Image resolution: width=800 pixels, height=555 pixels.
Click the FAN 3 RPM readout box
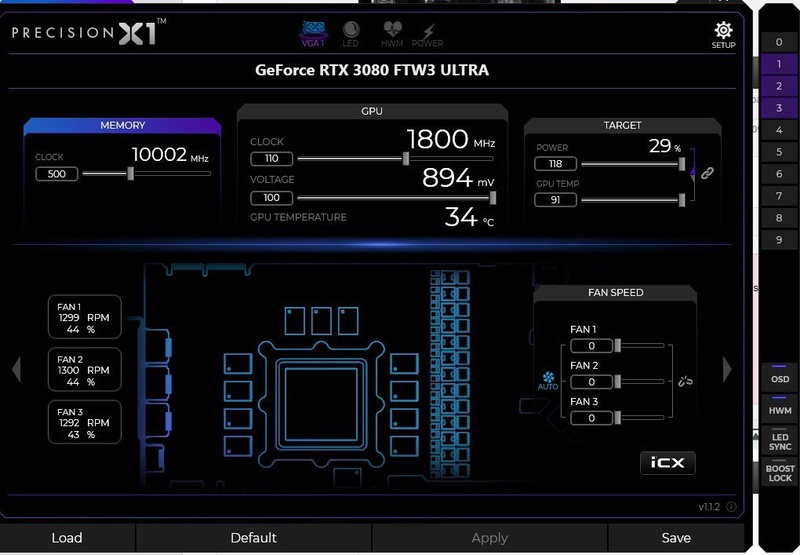click(85, 422)
